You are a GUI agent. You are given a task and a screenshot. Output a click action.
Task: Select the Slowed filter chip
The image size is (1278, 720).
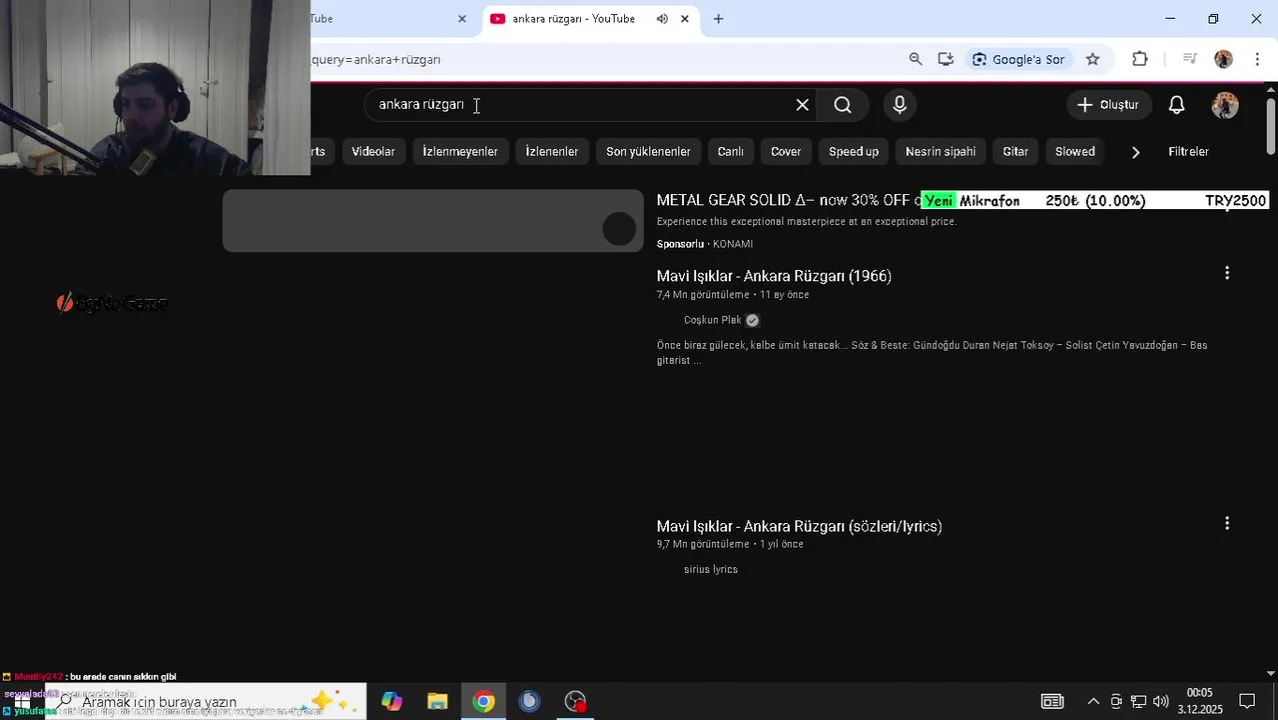coord(1075,152)
